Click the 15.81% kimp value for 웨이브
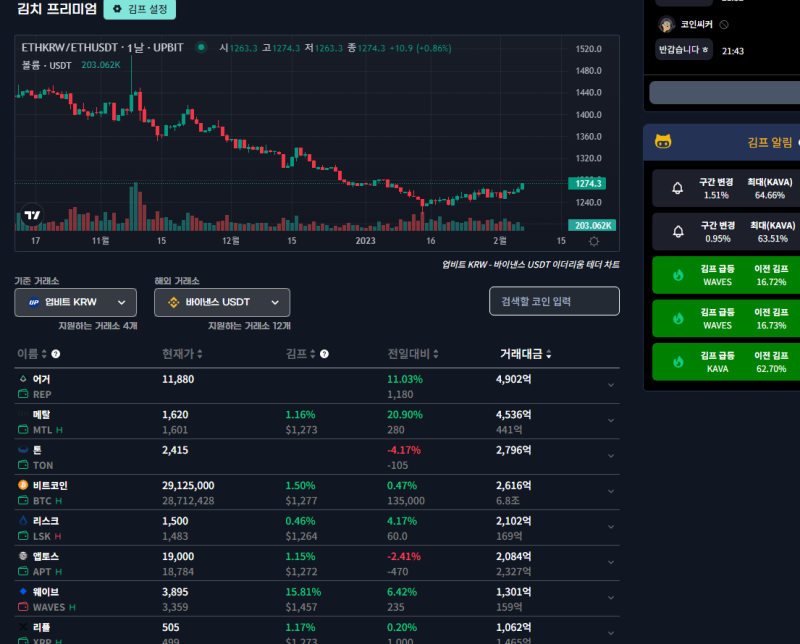The image size is (800, 644). tap(303, 592)
